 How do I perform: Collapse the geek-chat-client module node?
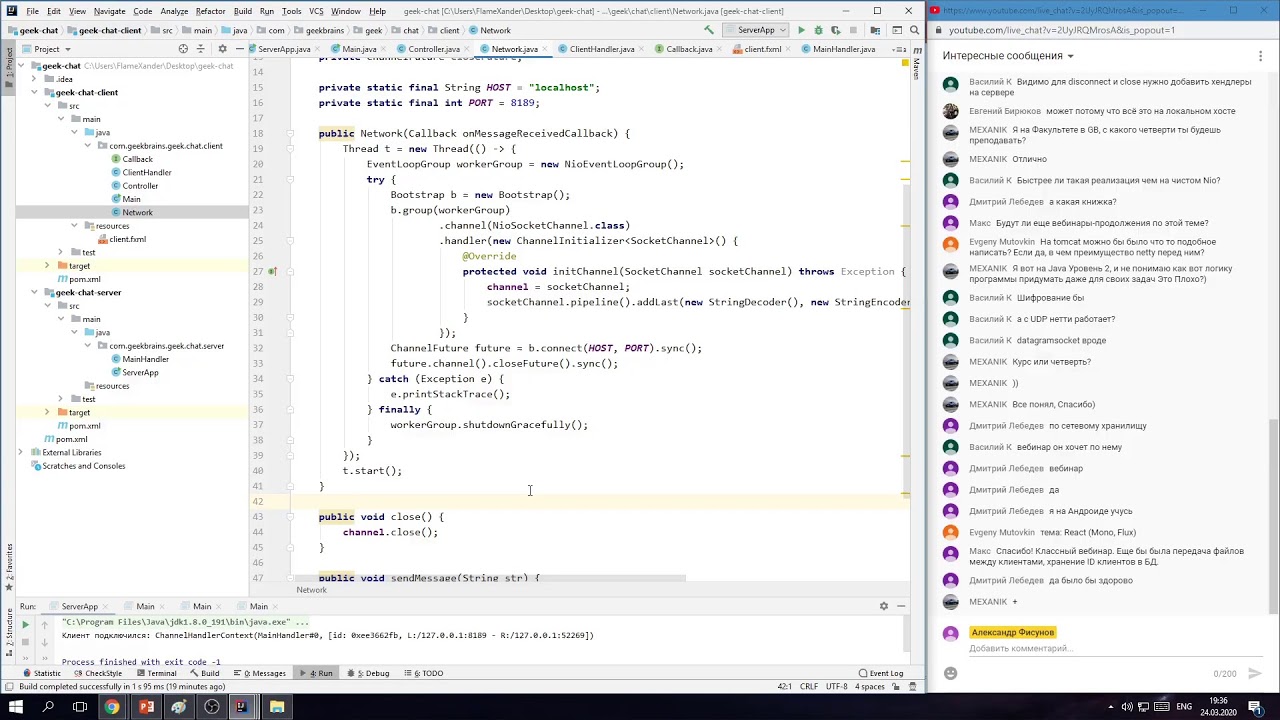tap(34, 93)
